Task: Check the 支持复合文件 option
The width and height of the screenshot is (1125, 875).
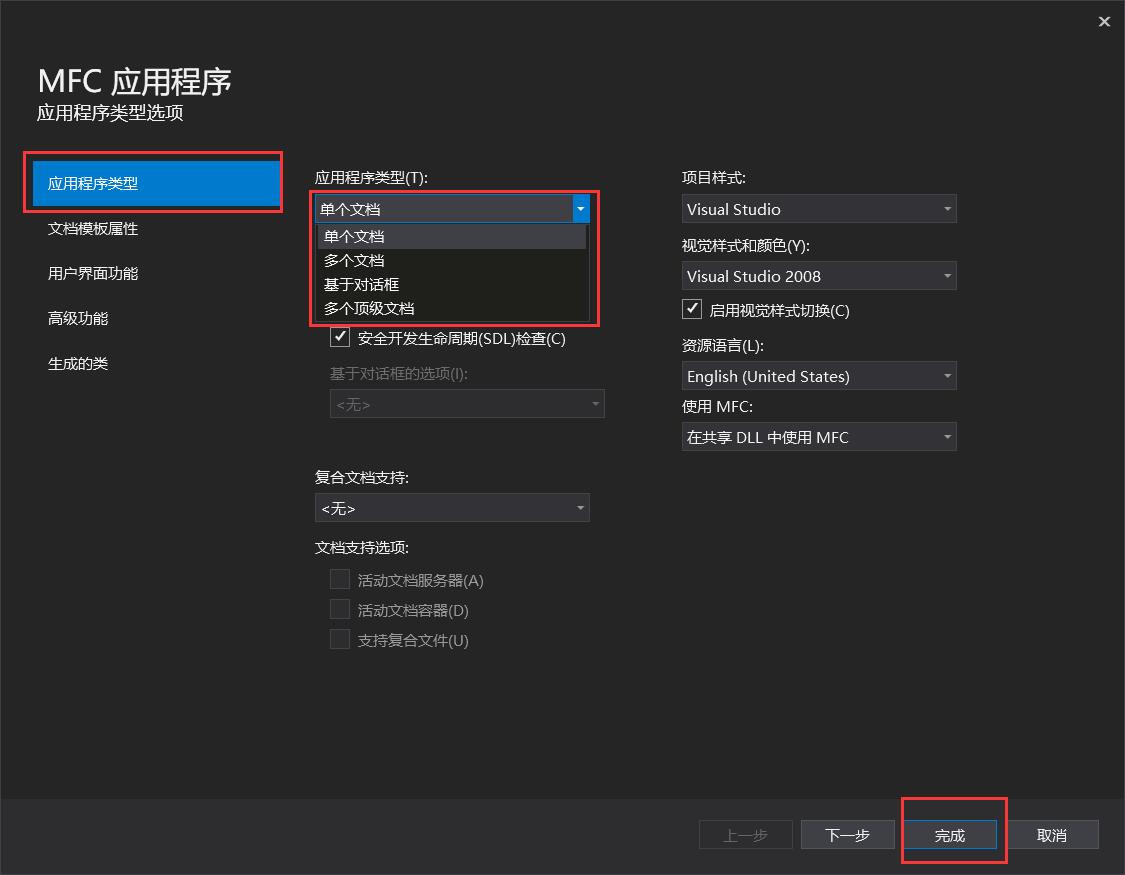Action: click(x=340, y=639)
